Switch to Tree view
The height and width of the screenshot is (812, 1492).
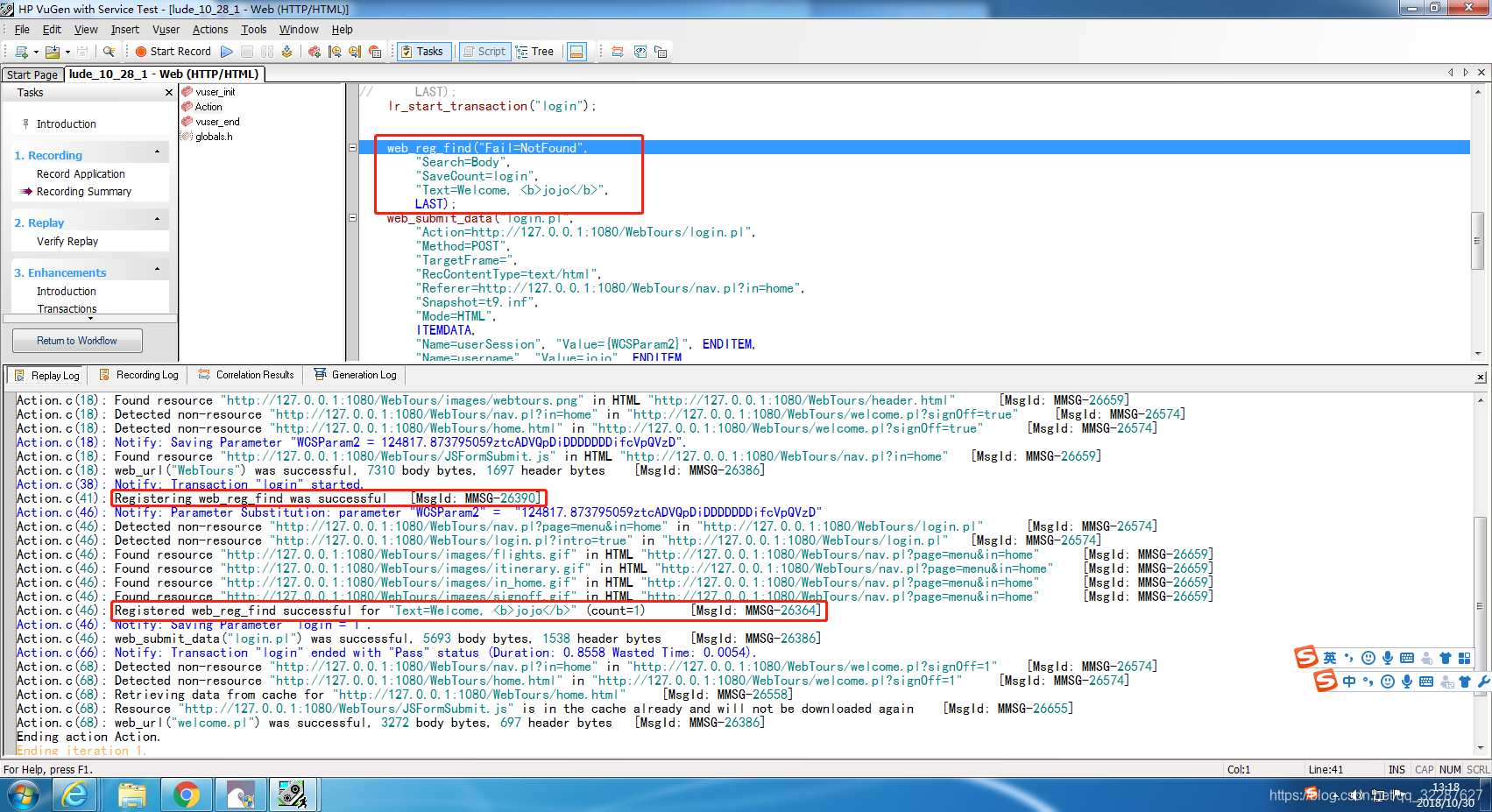535,52
